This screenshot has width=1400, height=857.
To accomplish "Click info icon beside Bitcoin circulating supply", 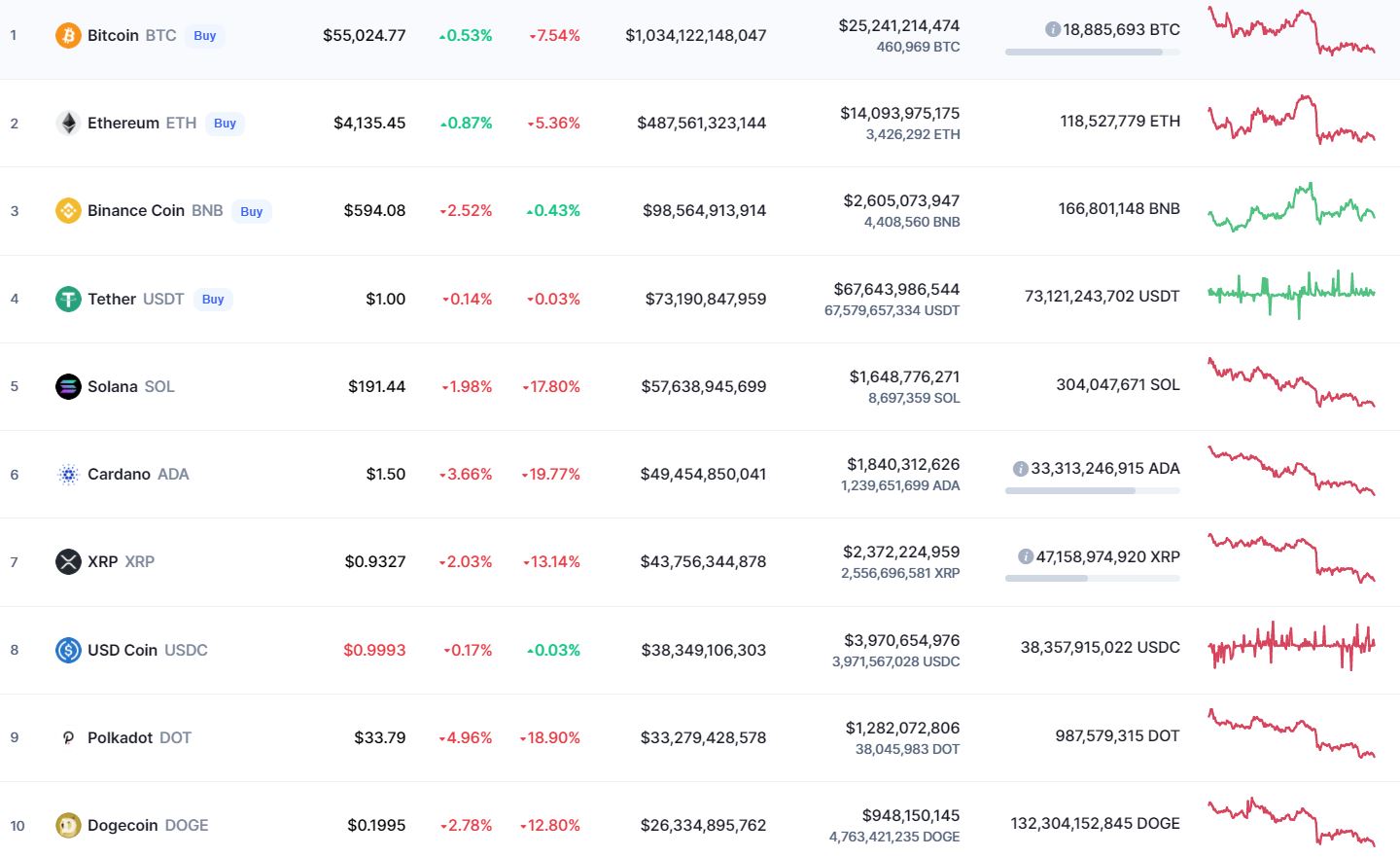I will (1052, 30).
